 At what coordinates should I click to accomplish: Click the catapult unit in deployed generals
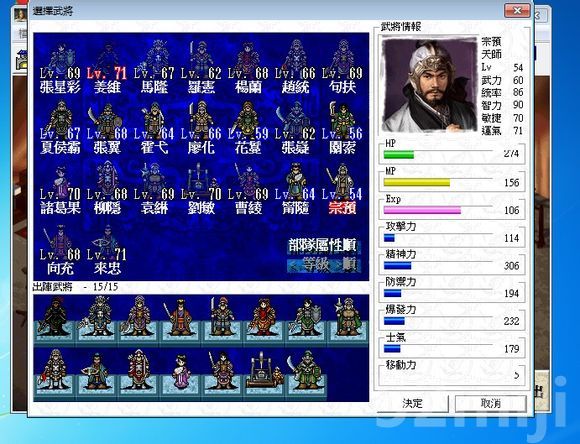coord(265,371)
